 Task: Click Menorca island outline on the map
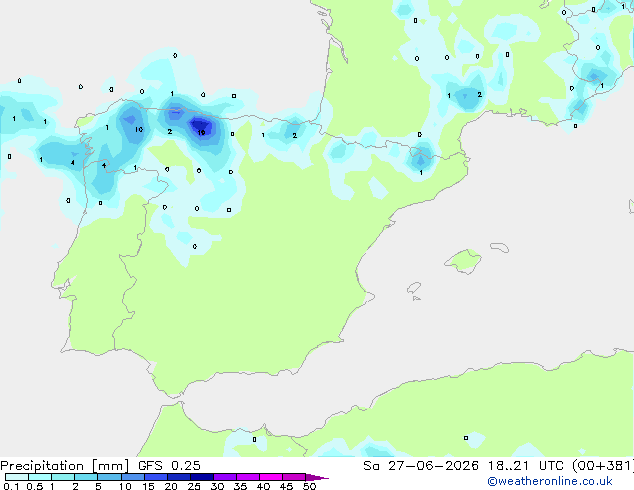click(x=500, y=247)
